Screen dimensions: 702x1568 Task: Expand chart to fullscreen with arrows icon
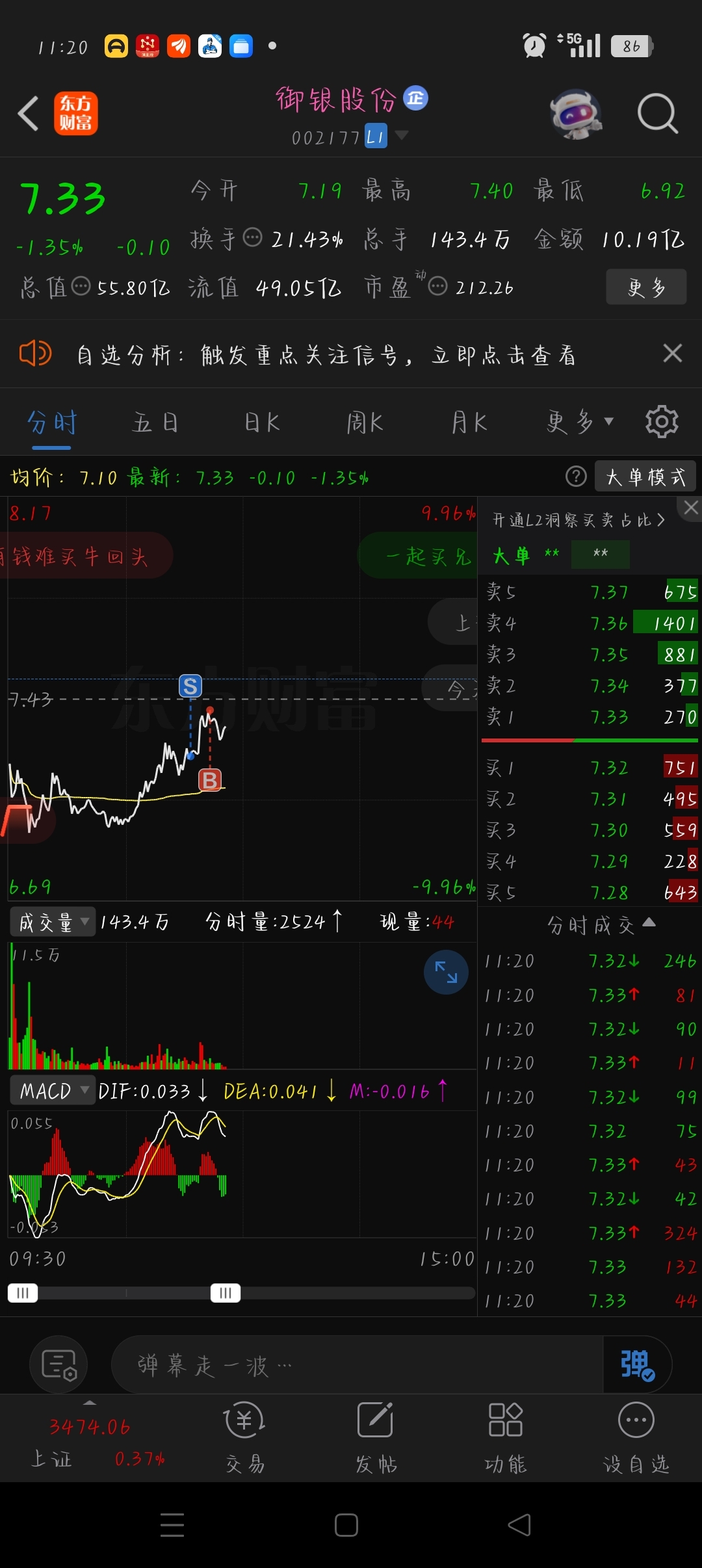coord(446,972)
